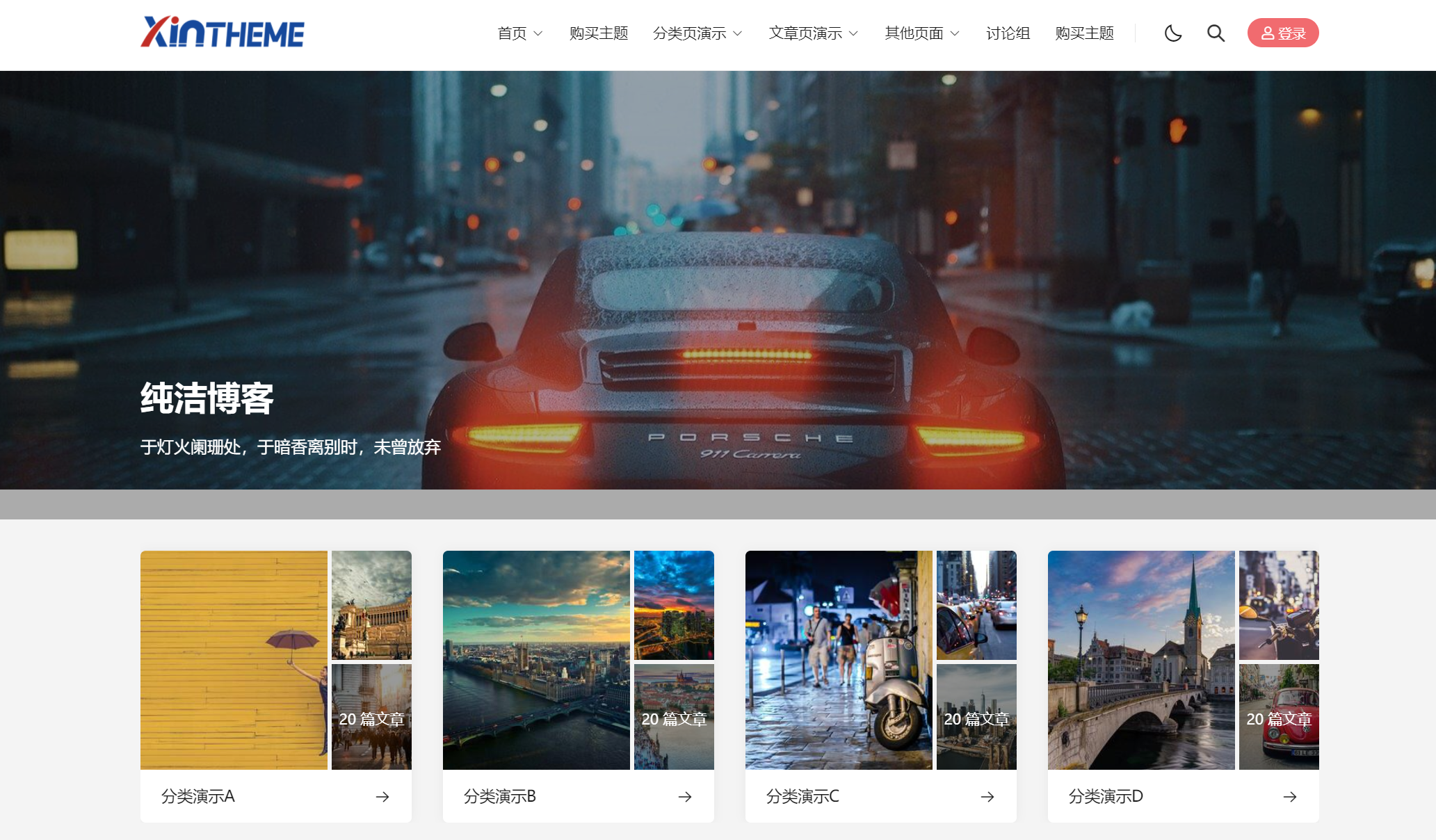Open the 分类演示D link
The image size is (1436, 840).
click(x=1106, y=796)
